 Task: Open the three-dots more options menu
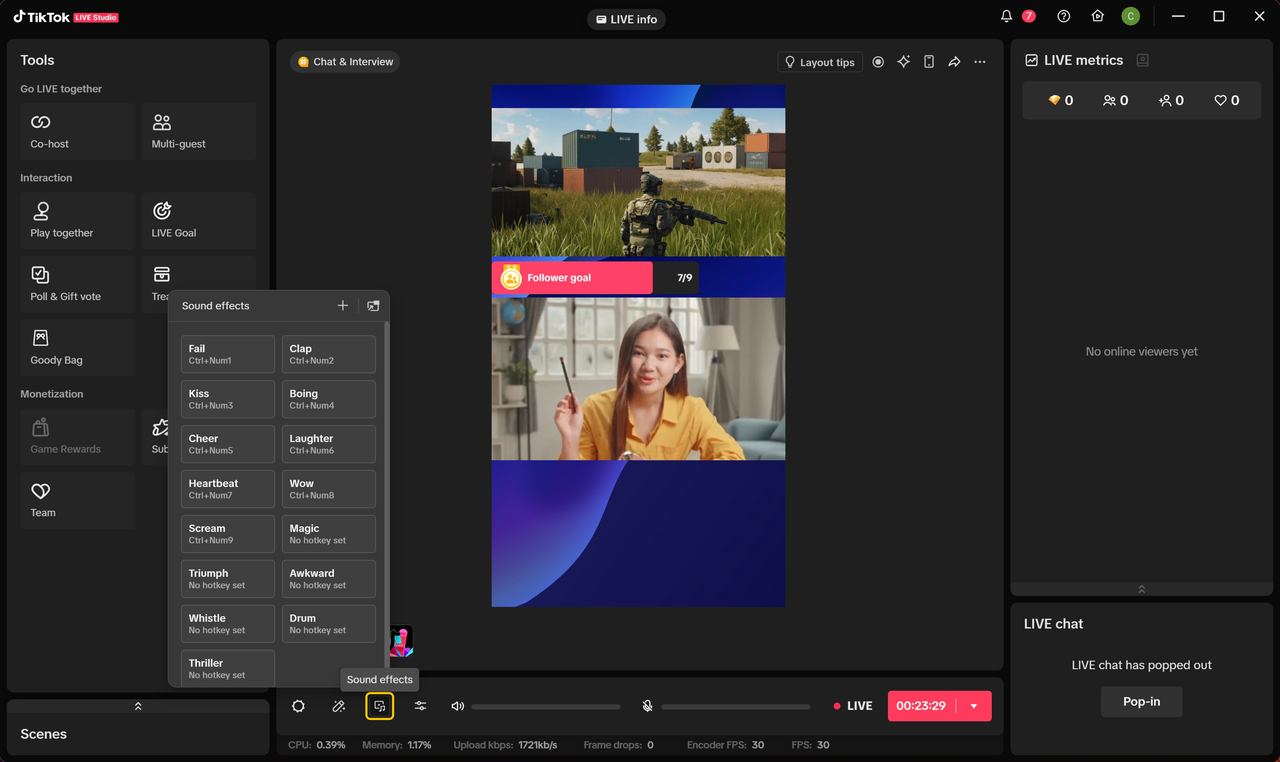[980, 62]
